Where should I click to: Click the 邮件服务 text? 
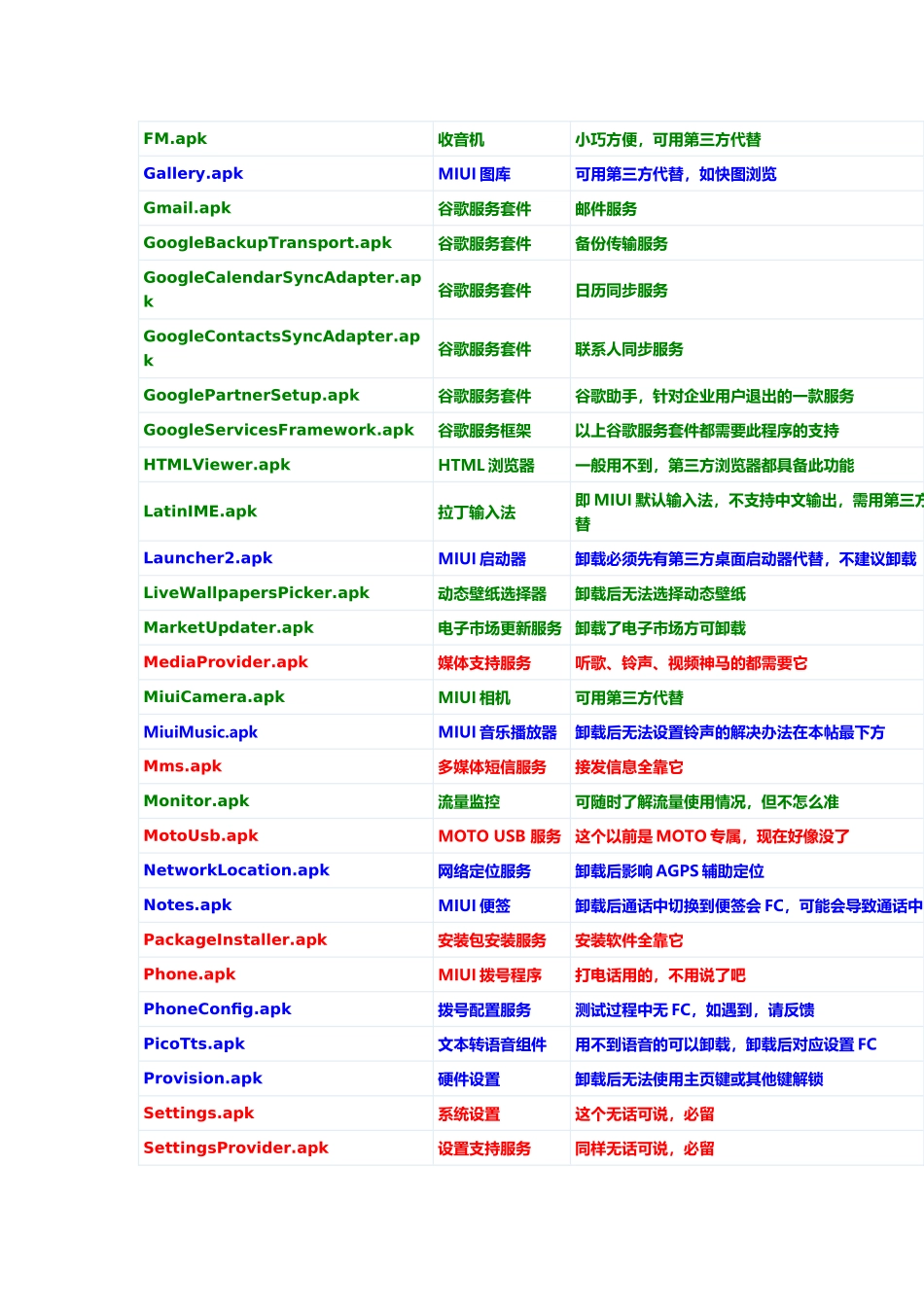click(x=606, y=209)
